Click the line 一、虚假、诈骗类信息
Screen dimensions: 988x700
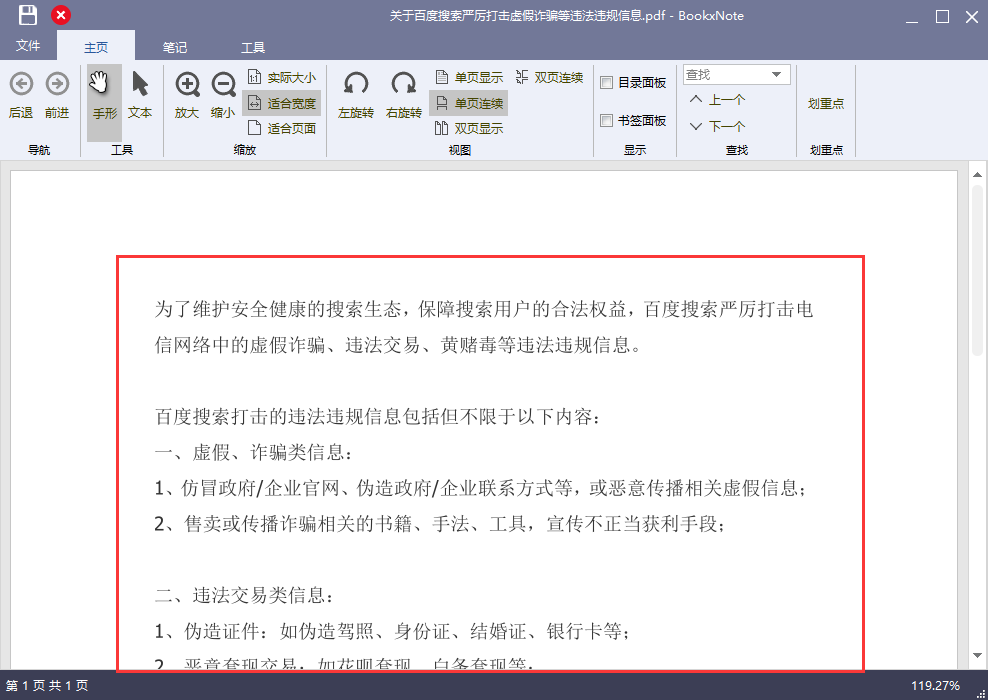(x=255, y=452)
